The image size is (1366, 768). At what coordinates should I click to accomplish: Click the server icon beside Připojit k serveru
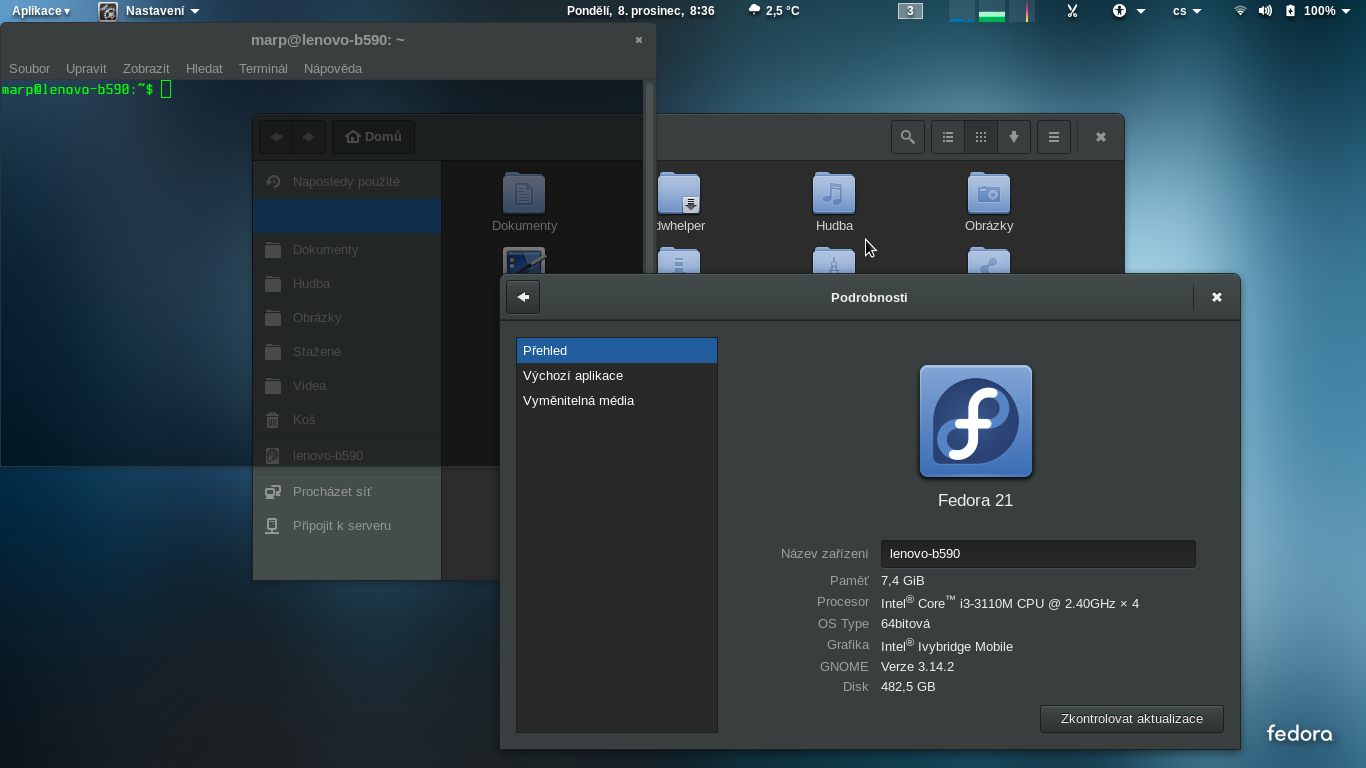272,526
